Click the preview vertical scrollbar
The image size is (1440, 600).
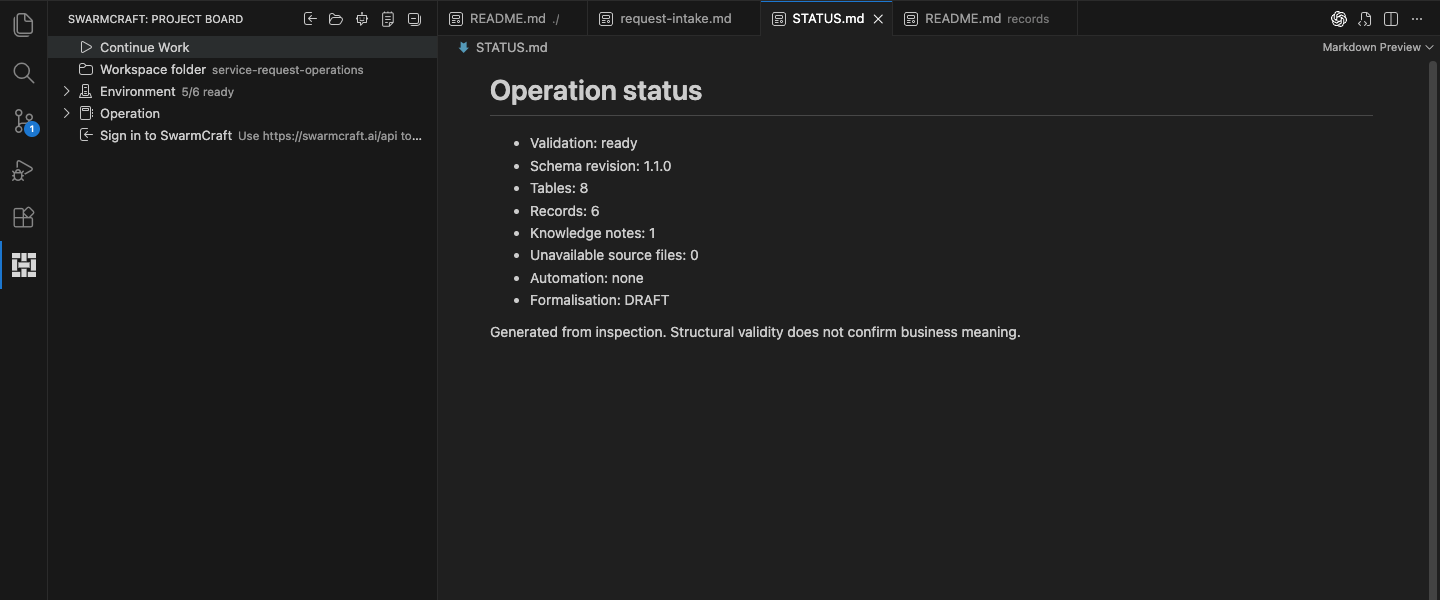pos(1433,330)
